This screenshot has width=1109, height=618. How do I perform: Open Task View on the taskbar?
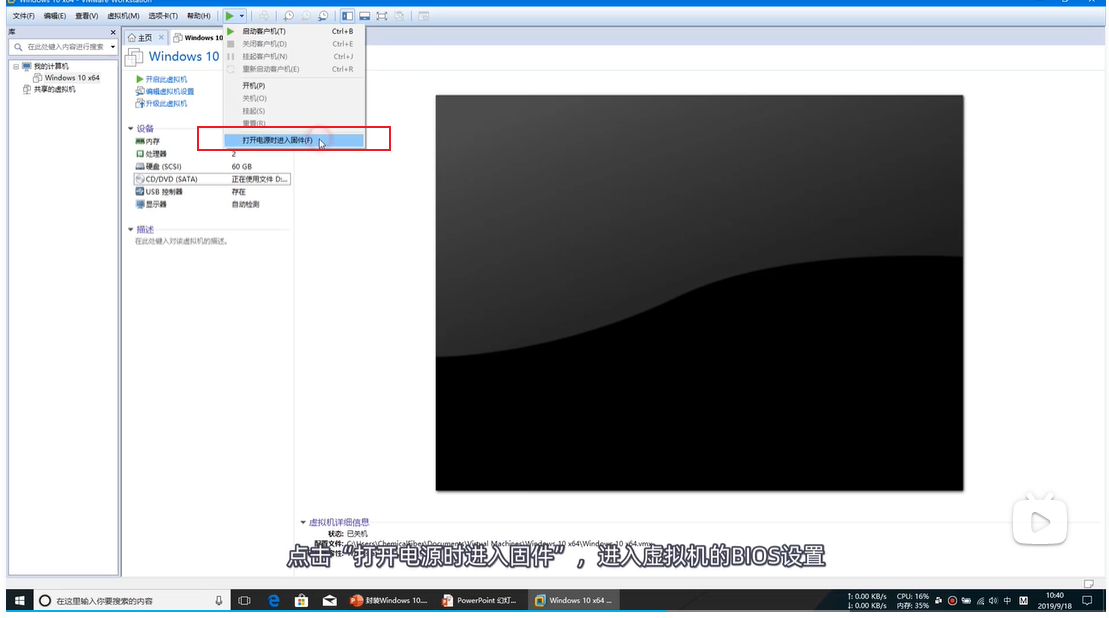245,600
